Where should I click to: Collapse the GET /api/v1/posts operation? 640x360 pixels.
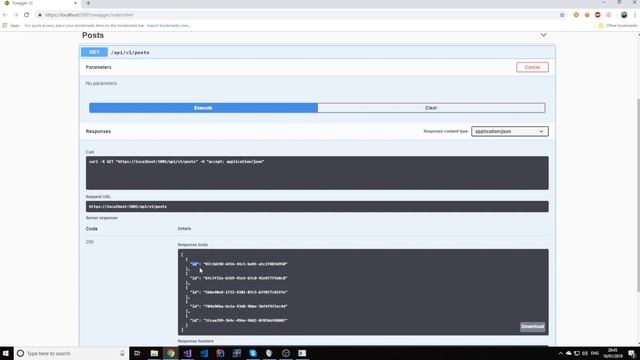(317, 52)
